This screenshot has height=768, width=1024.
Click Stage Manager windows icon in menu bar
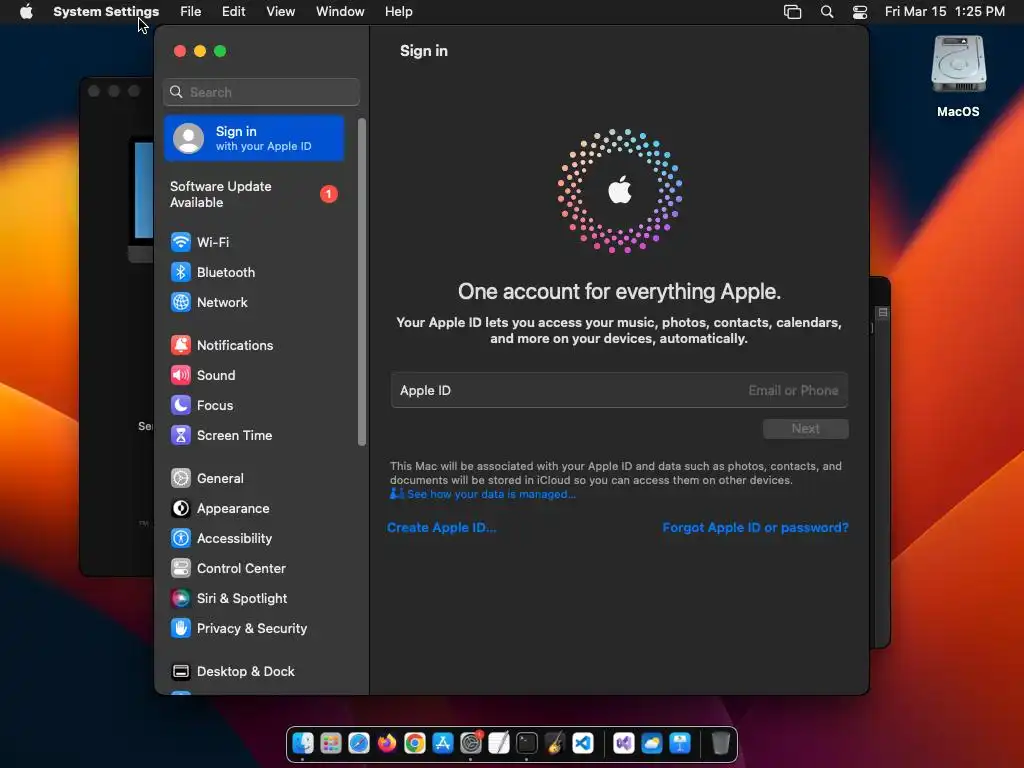(792, 12)
